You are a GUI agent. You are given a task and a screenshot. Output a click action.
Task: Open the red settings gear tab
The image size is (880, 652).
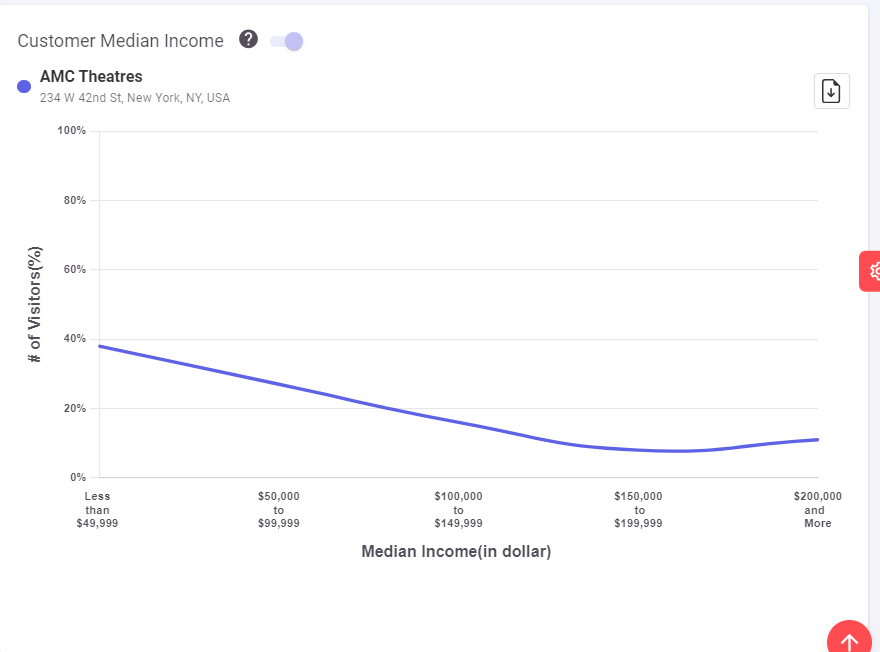click(872, 270)
